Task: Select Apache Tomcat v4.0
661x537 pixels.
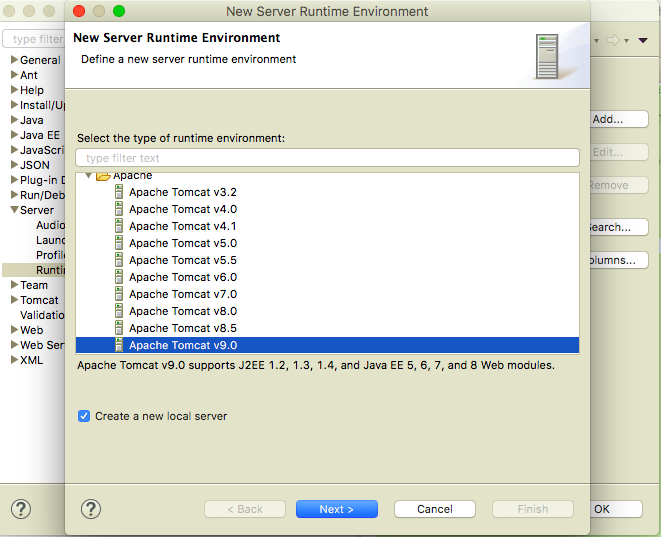Action: coord(183,209)
